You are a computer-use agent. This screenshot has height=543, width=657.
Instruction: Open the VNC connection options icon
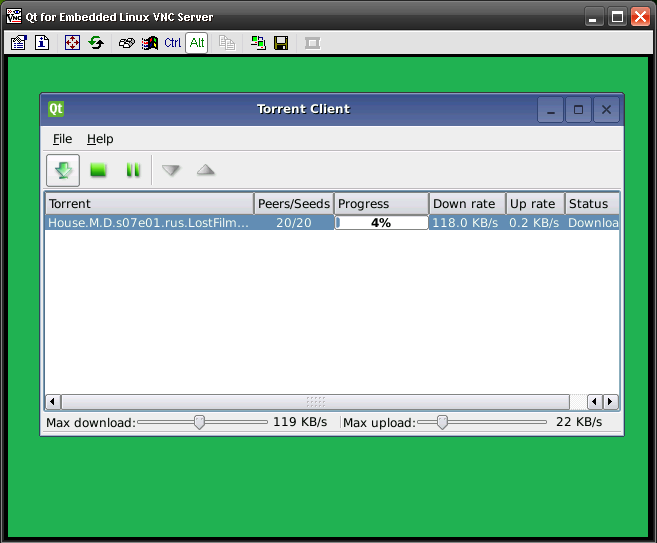[19, 43]
